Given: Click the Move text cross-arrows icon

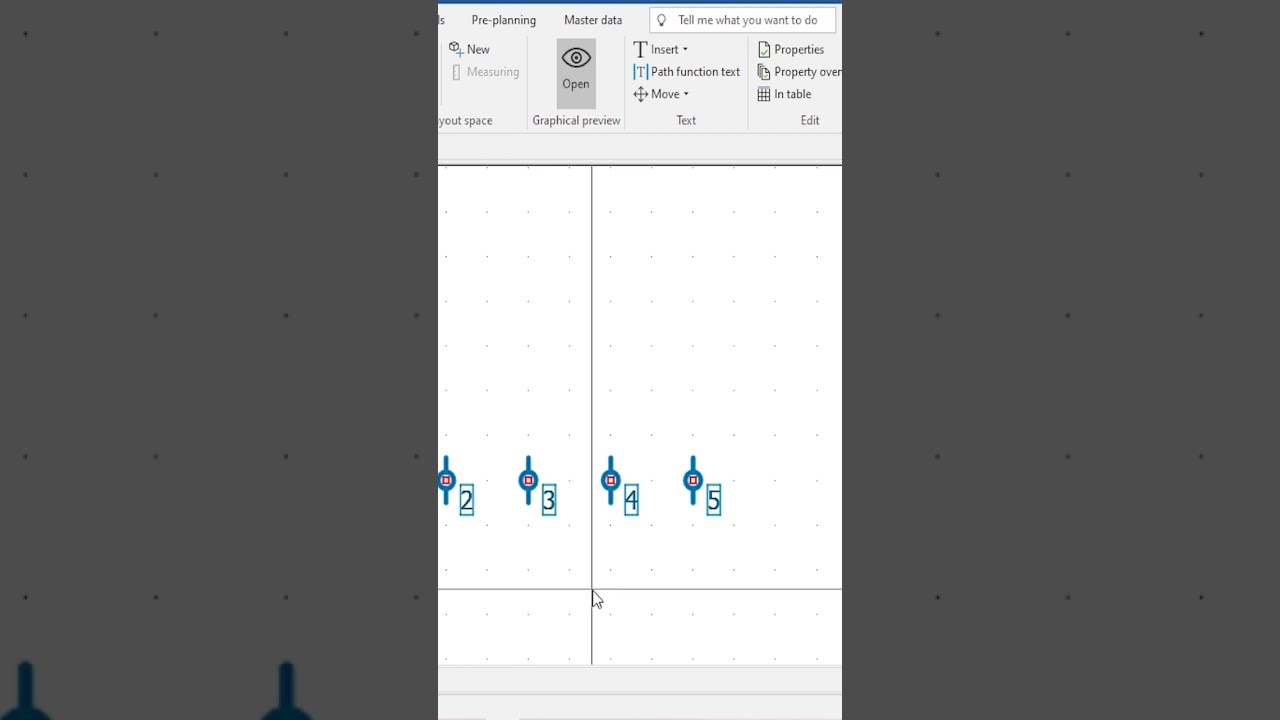Looking at the screenshot, I should [x=640, y=94].
